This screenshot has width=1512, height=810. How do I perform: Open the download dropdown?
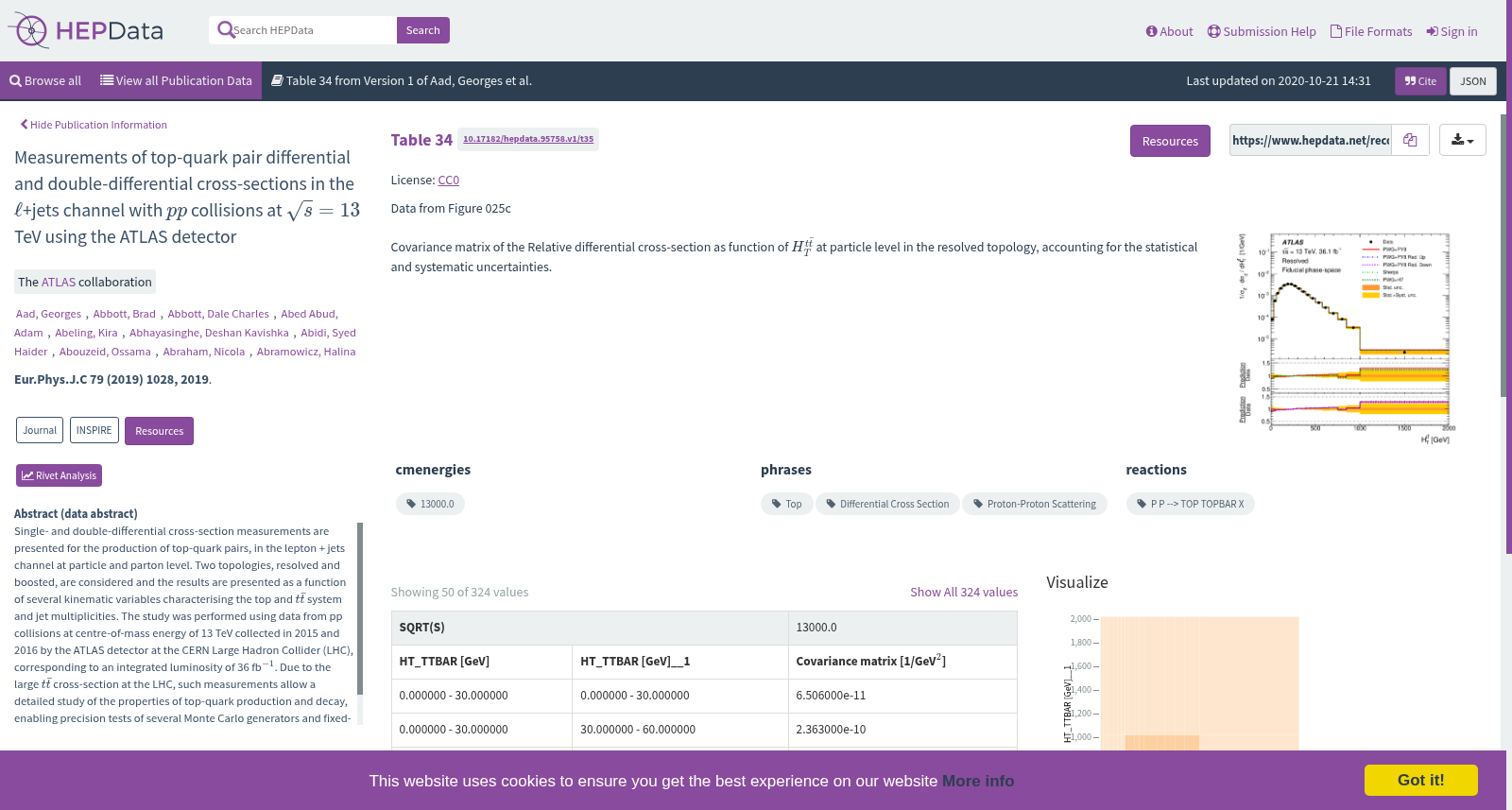coord(1463,140)
